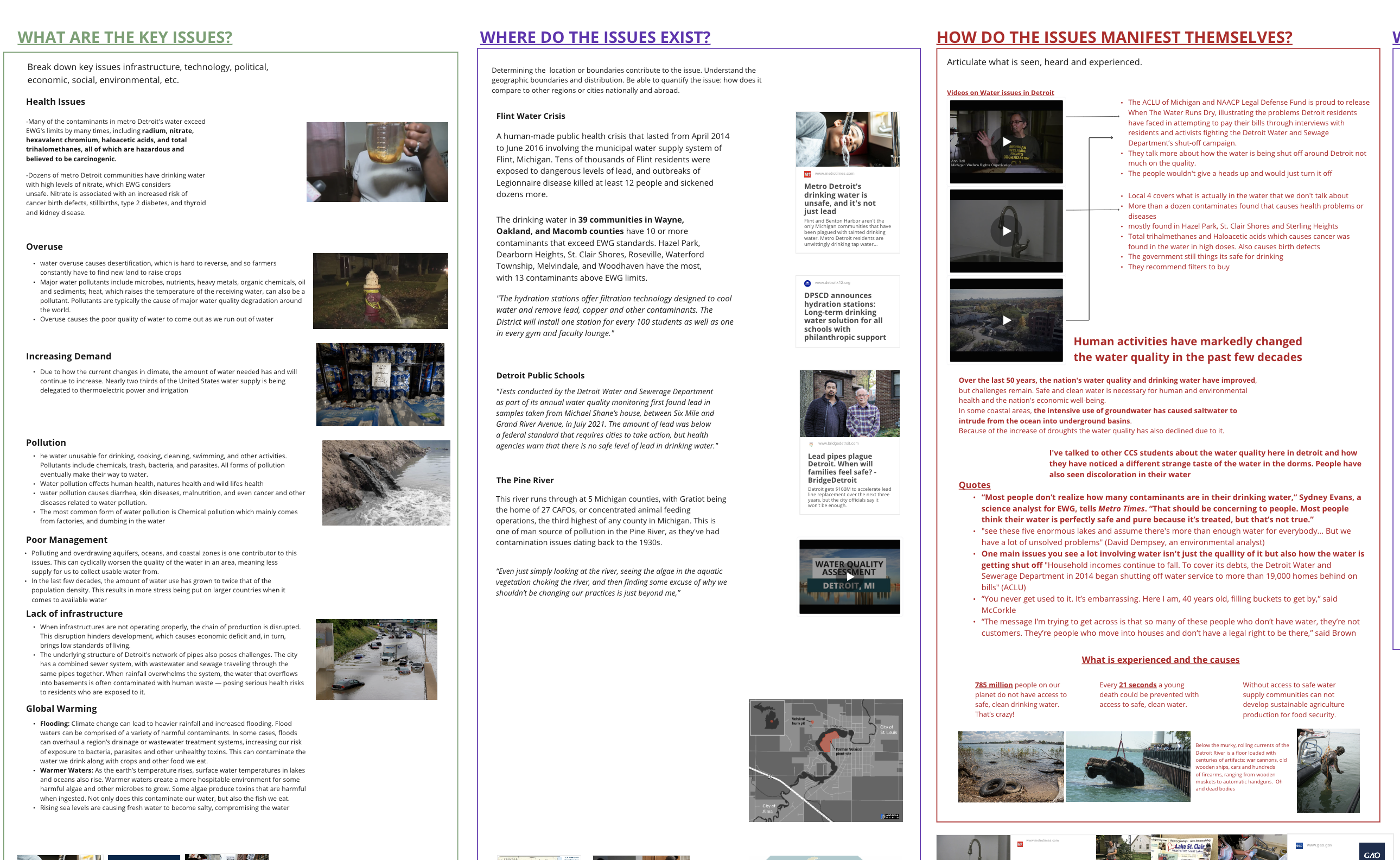This screenshot has height=860, width=1400.
Task: Open the 21 seconds link
Action: click(1137, 685)
